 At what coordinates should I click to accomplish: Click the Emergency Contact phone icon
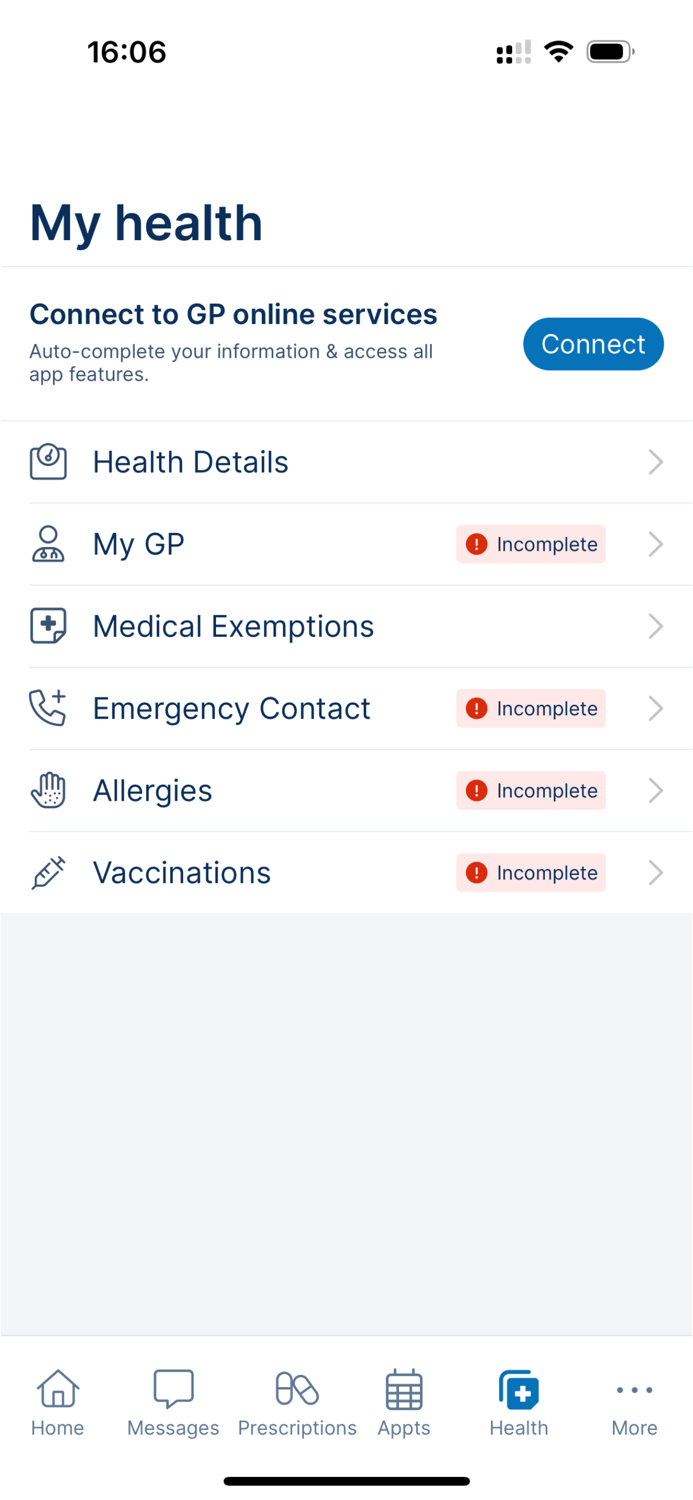pyautogui.click(x=48, y=708)
